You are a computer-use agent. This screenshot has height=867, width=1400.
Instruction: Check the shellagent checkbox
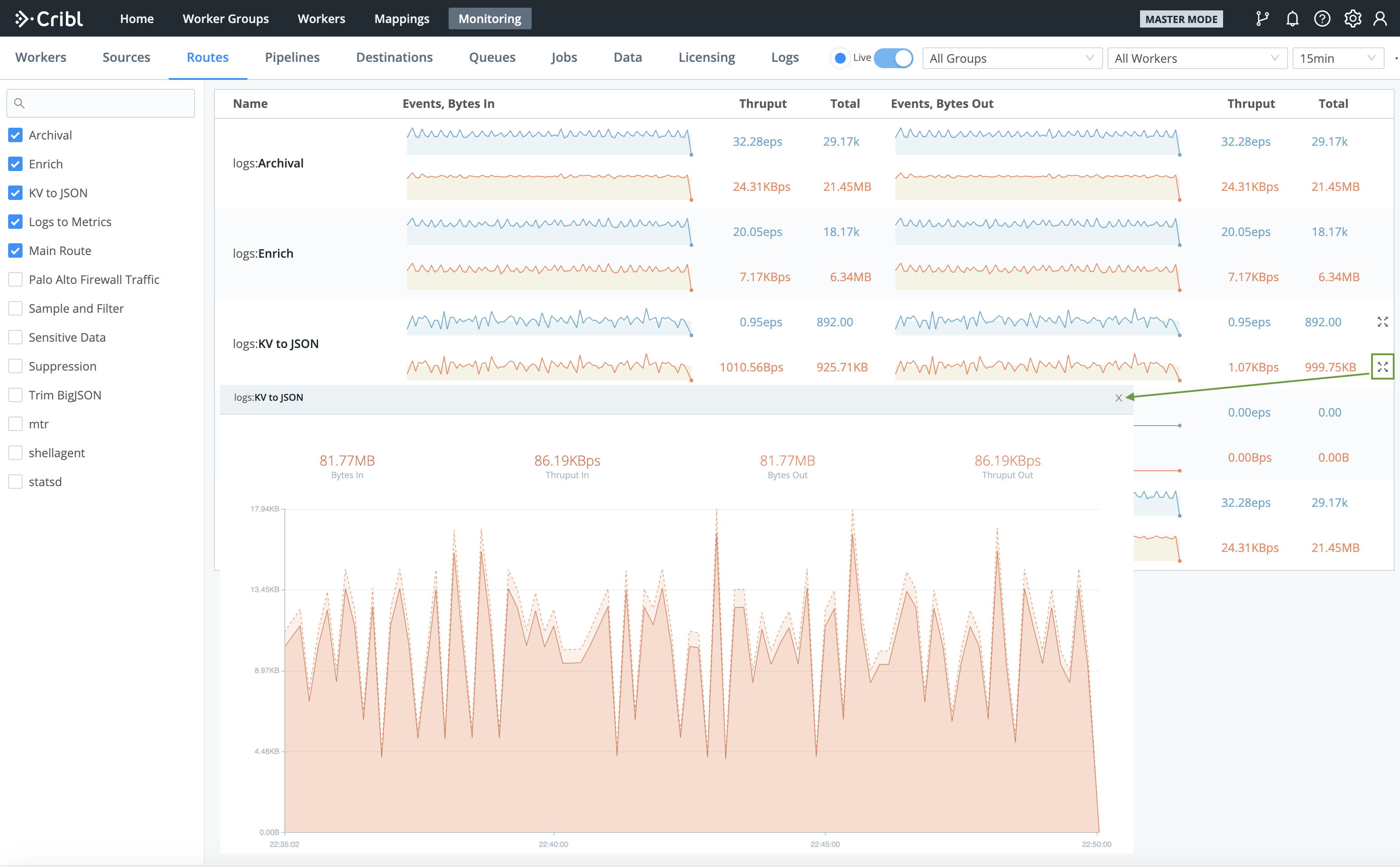15,452
